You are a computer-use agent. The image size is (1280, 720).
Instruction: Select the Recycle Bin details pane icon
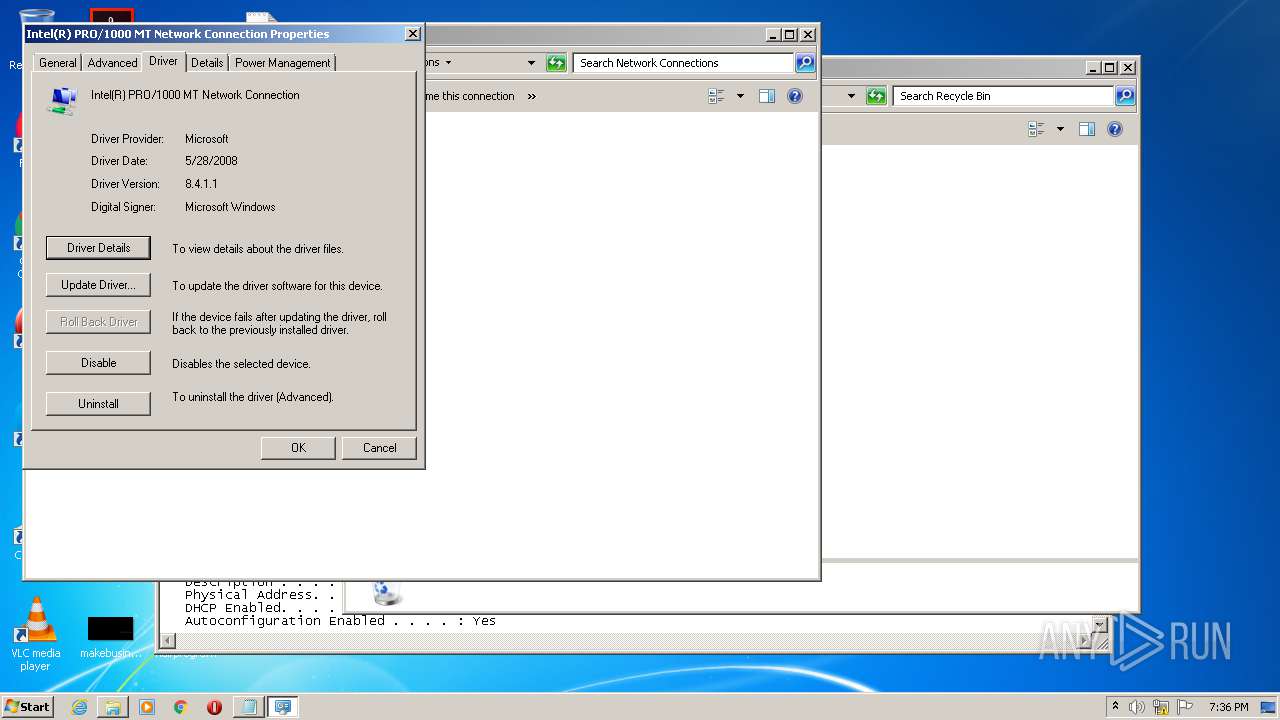click(x=387, y=592)
